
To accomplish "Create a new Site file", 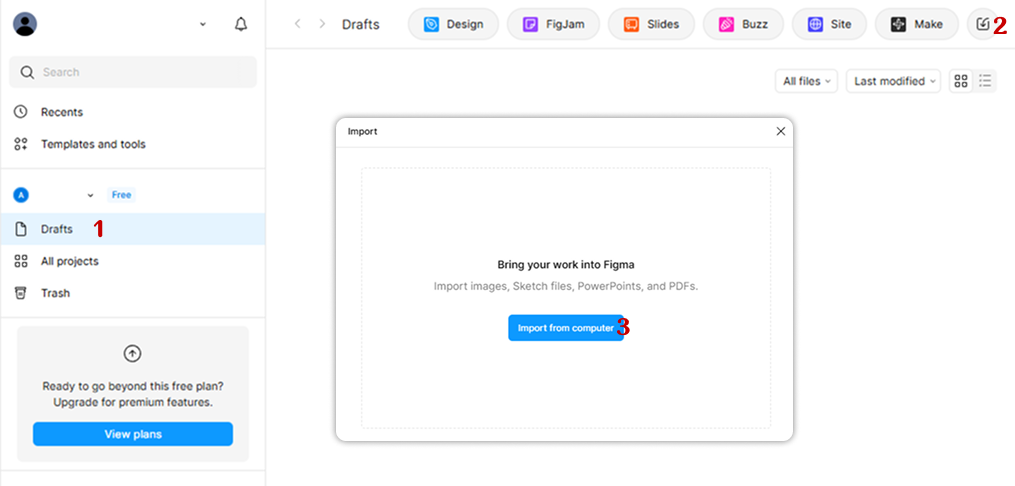I will [829, 25].
